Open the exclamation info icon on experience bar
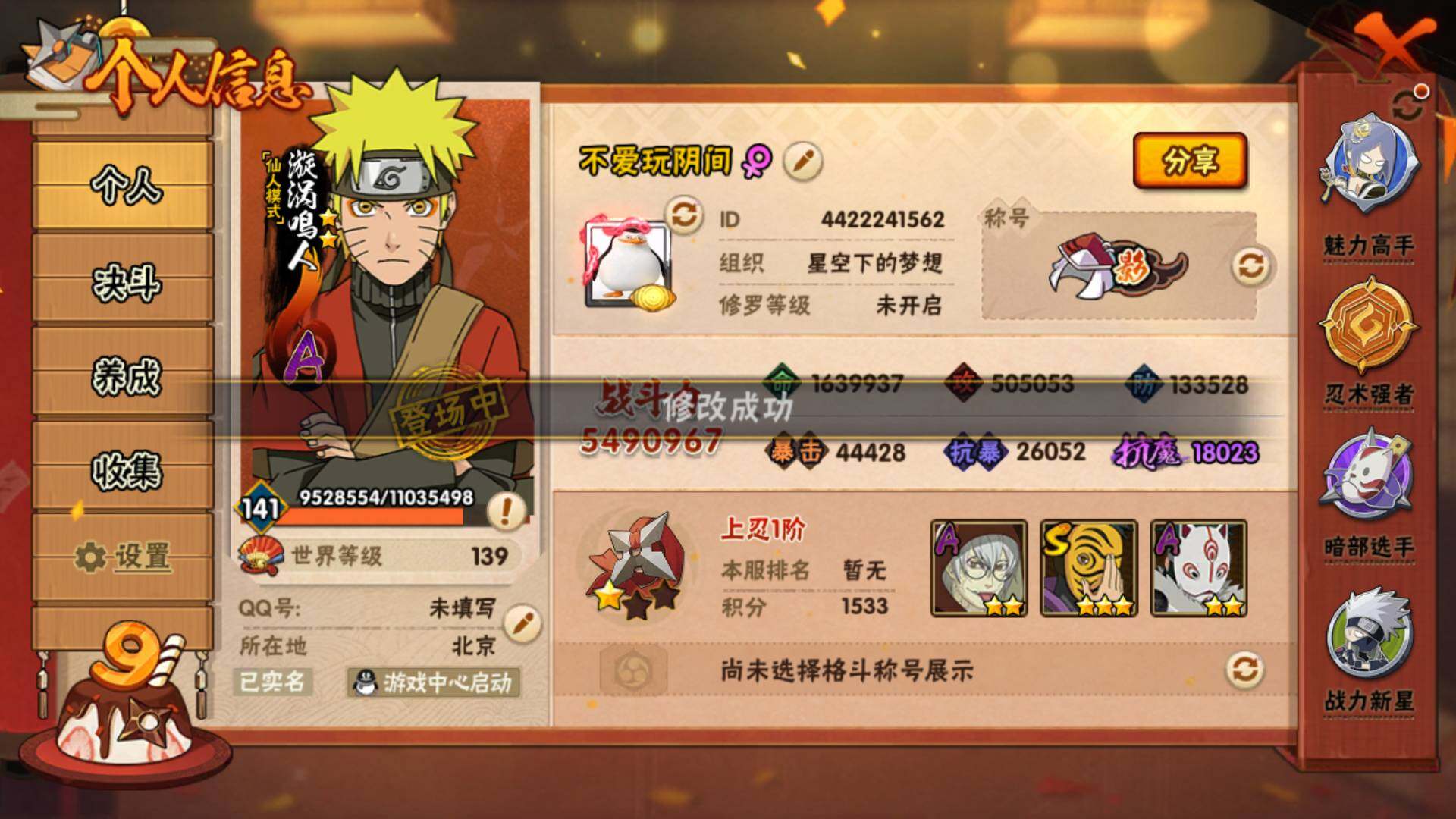Screen dimensions: 1456x819 [x=506, y=511]
